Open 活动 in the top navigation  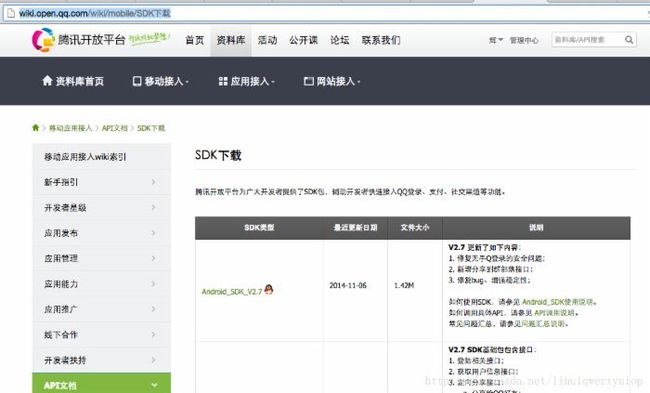[x=267, y=40]
